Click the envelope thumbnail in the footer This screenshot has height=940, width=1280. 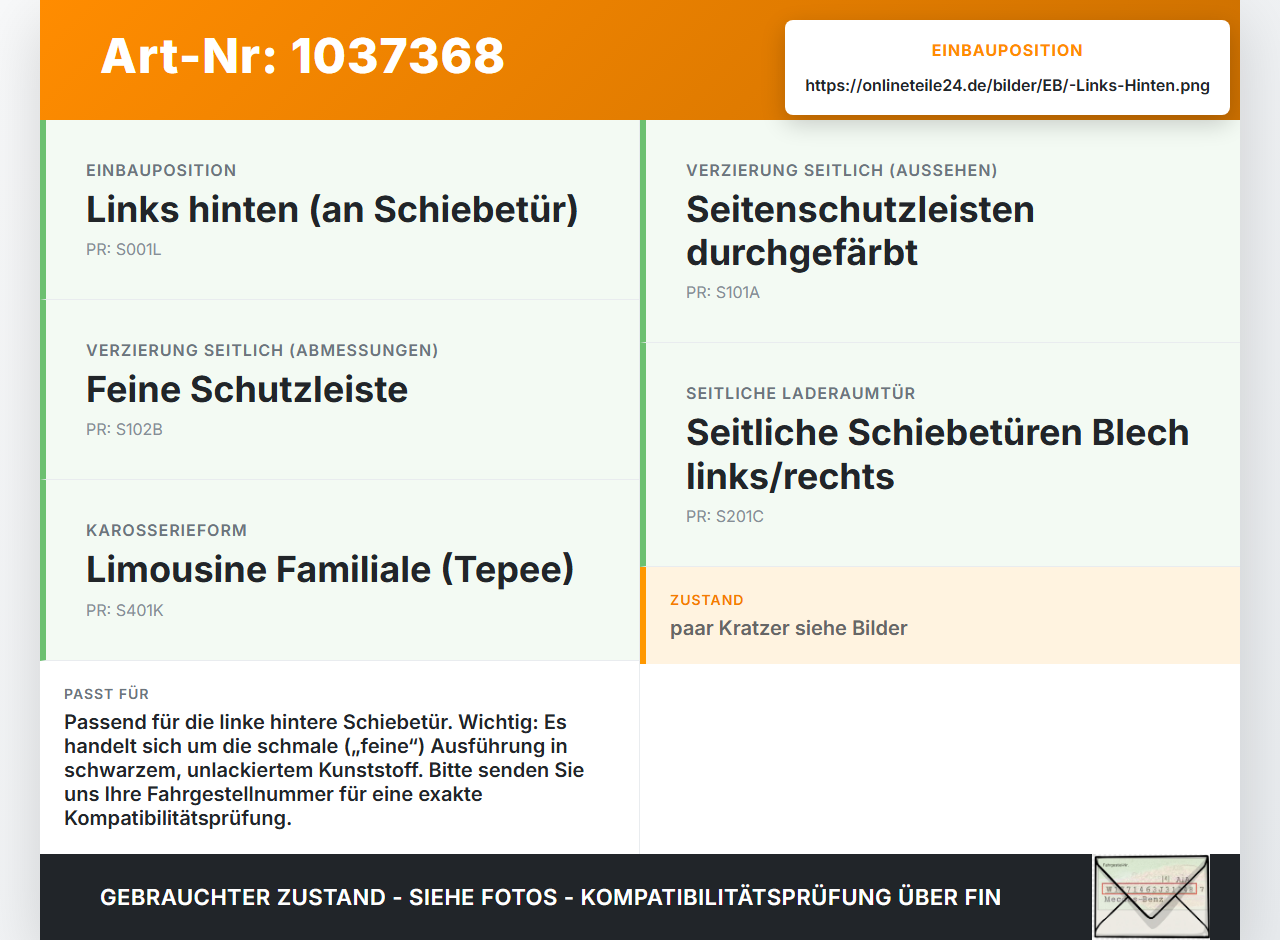[x=1151, y=897]
